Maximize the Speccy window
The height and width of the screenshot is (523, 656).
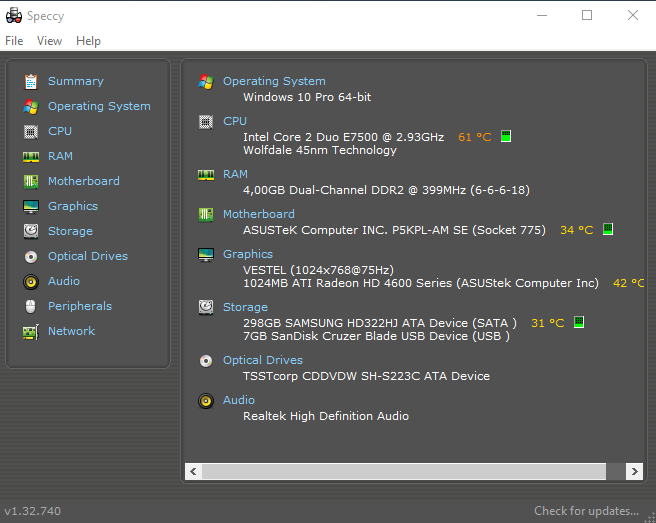click(x=587, y=15)
